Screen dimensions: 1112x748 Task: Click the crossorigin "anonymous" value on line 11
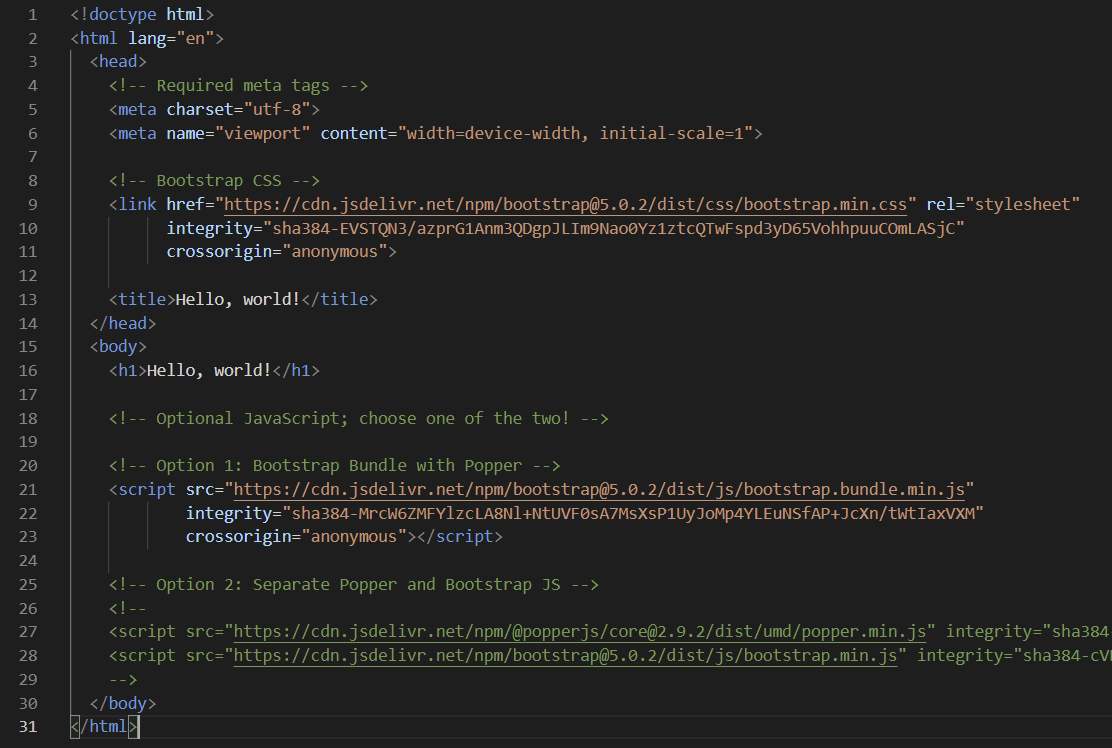(338, 252)
